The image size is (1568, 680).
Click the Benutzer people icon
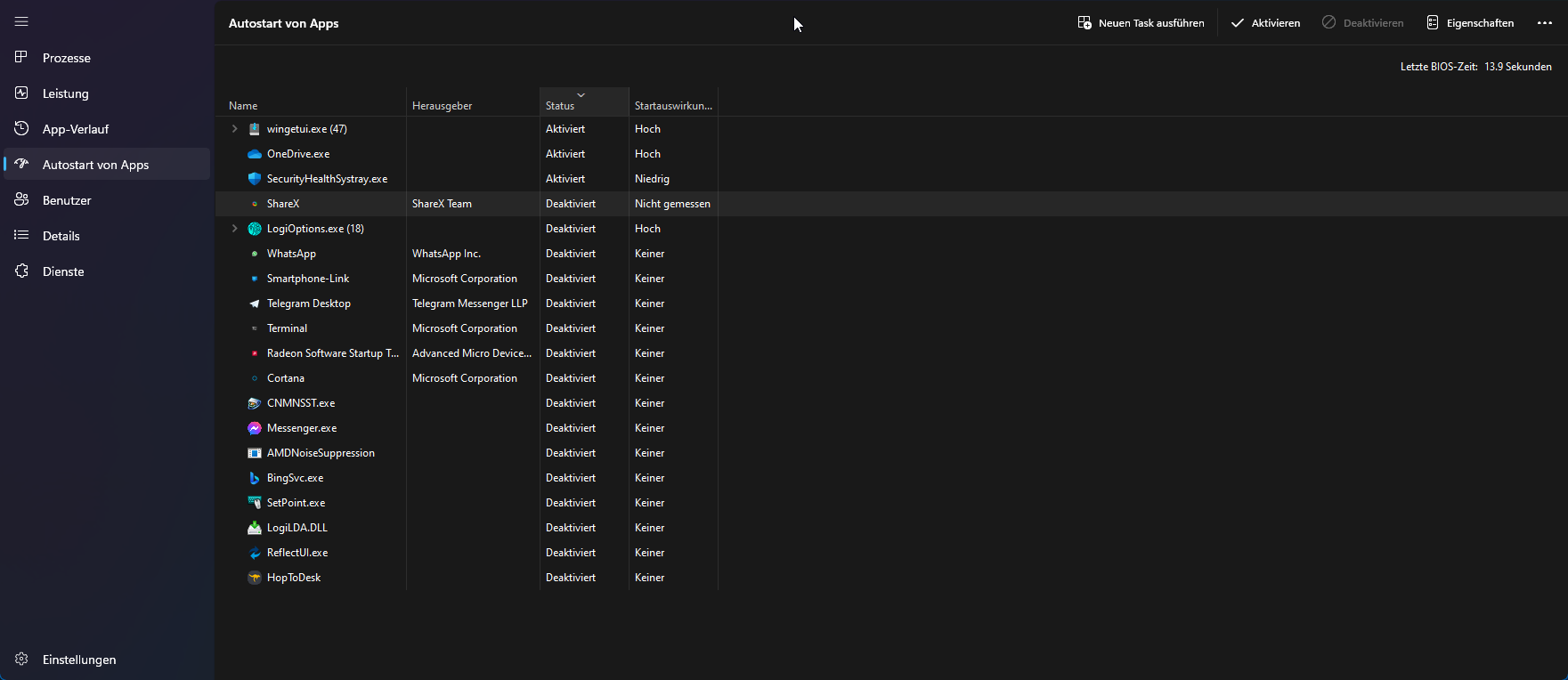coord(21,199)
